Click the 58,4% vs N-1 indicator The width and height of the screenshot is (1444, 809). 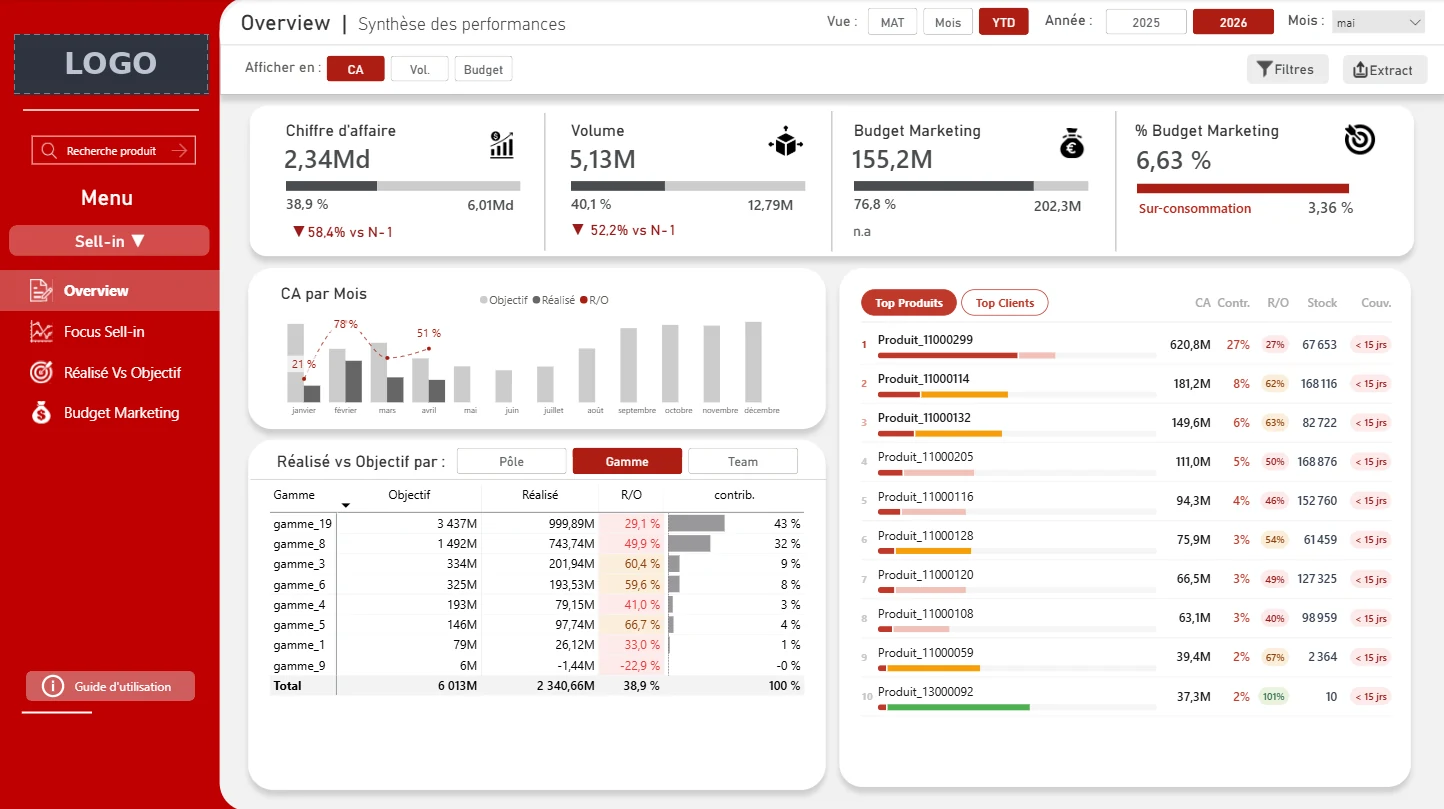click(342, 232)
